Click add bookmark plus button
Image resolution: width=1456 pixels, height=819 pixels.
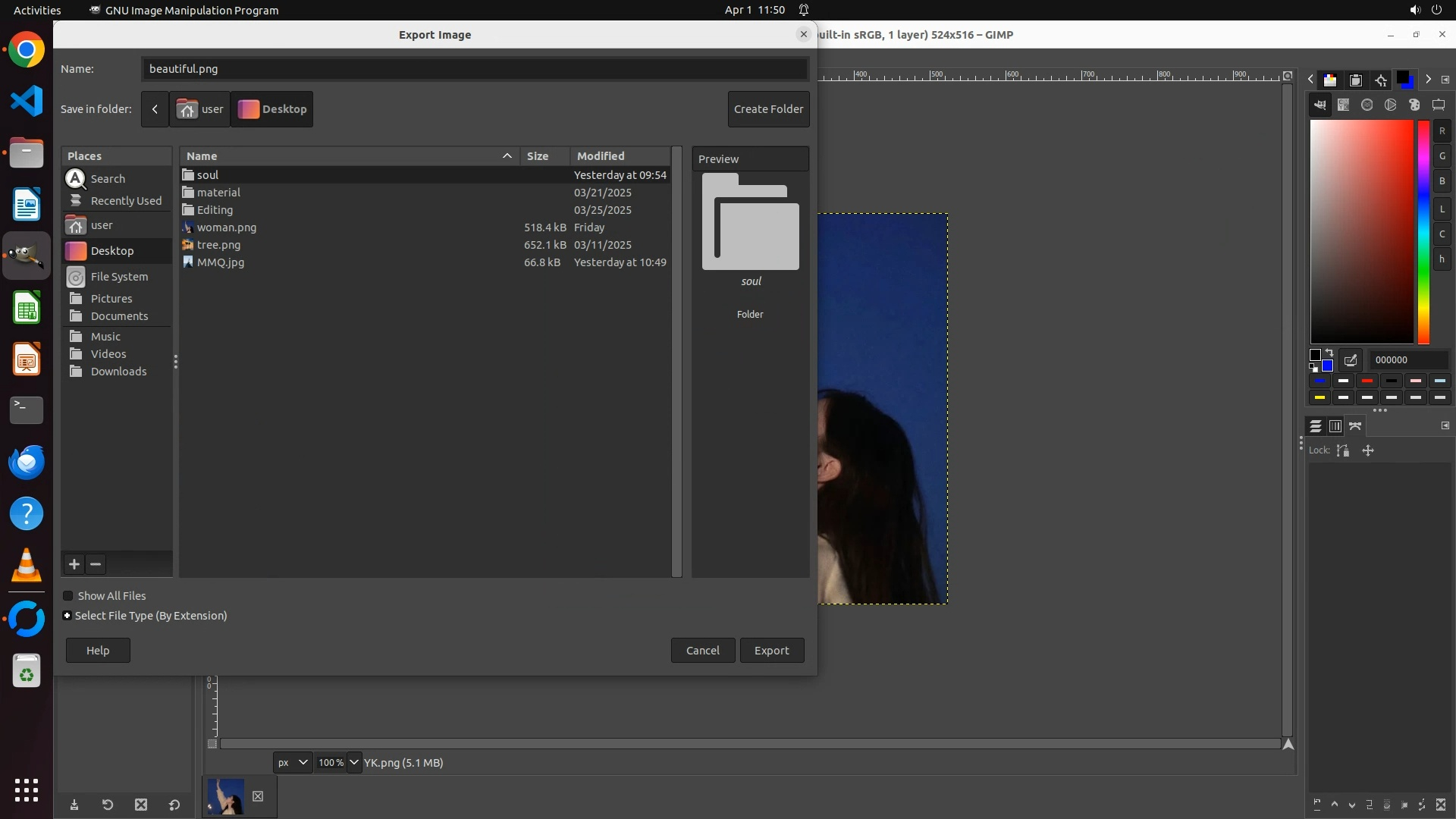click(x=74, y=564)
